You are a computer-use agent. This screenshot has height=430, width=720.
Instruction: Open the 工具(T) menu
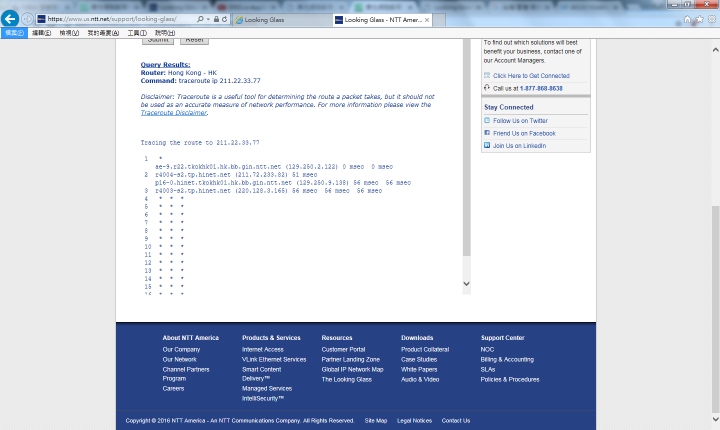(137, 33)
